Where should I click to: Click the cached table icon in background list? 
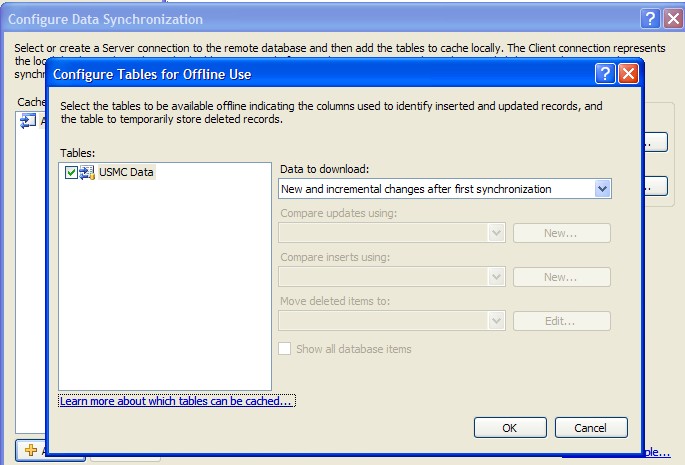[27, 122]
